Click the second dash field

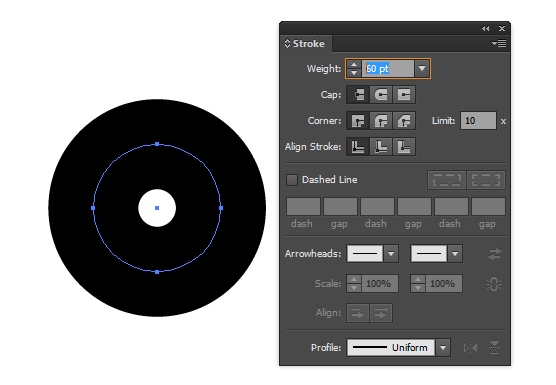pyautogui.click(x=377, y=207)
